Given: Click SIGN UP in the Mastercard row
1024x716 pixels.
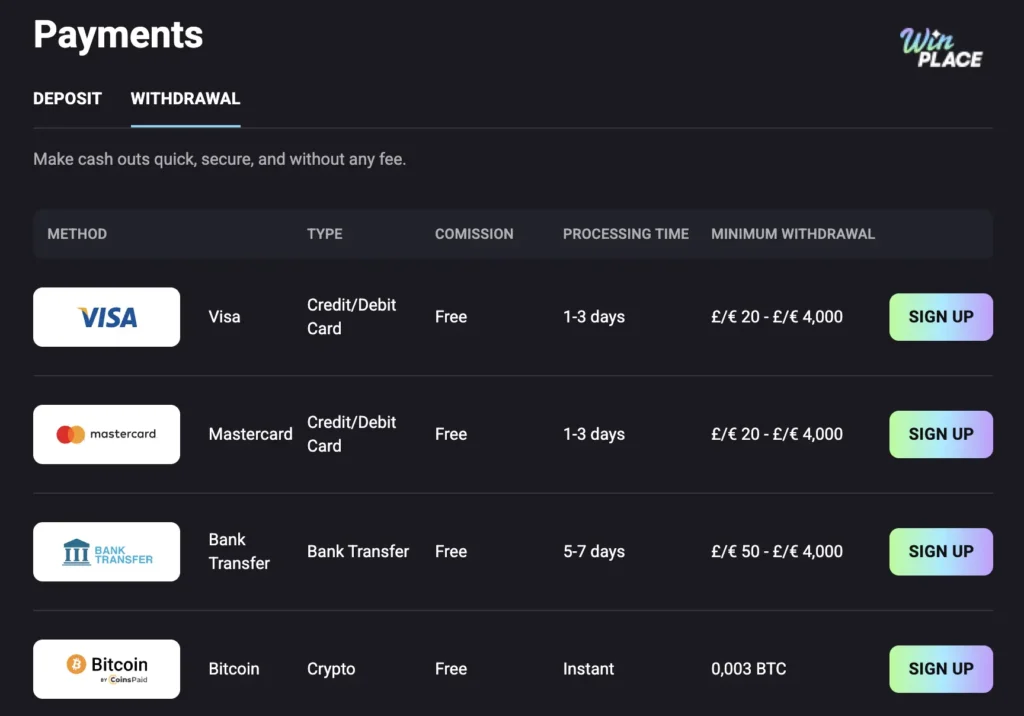Looking at the screenshot, I should [x=940, y=434].
